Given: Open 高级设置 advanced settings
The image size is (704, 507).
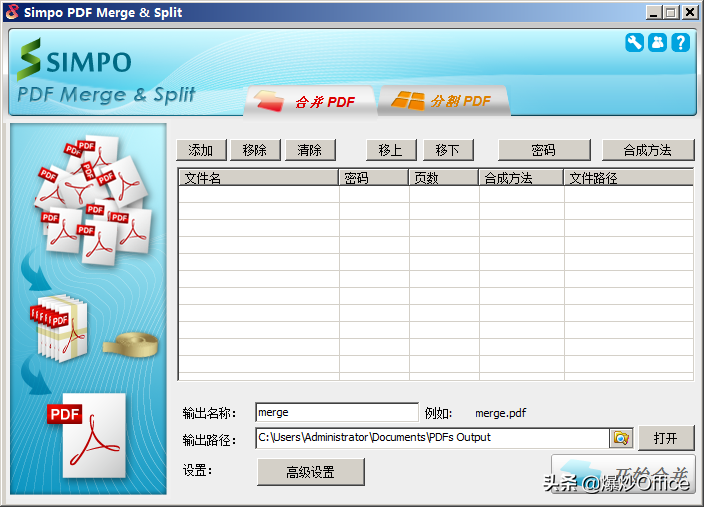Looking at the screenshot, I should (311, 472).
